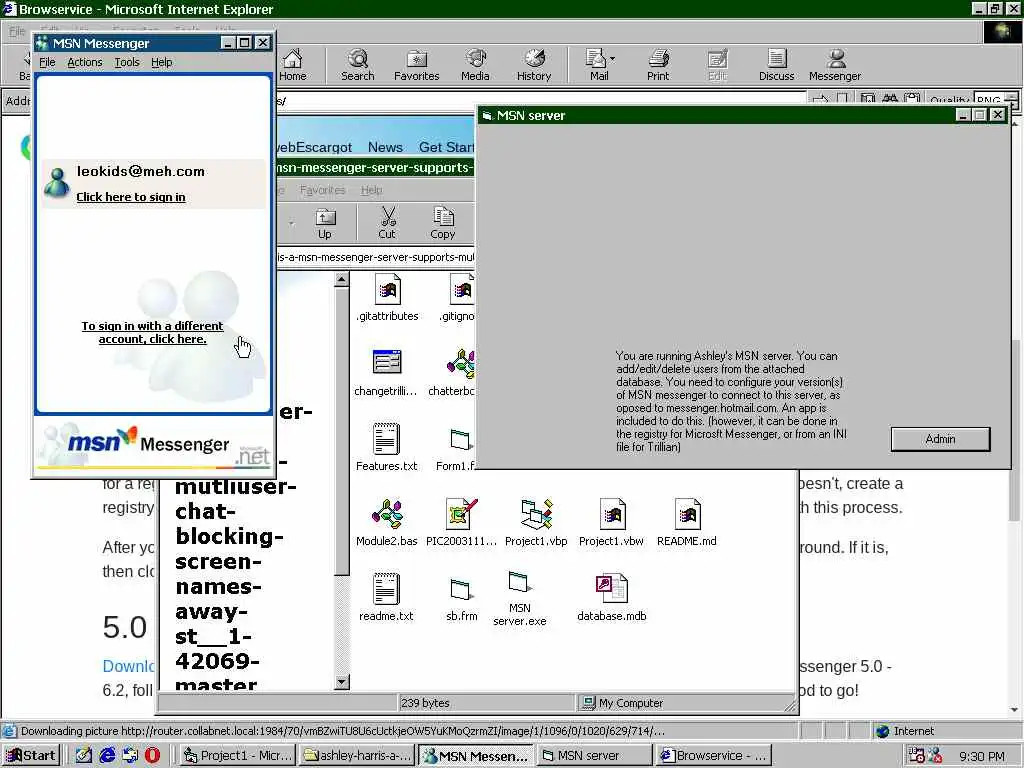Select the sb.frm file icon
Screen dimensions: 1024x768
click(462, 589)
